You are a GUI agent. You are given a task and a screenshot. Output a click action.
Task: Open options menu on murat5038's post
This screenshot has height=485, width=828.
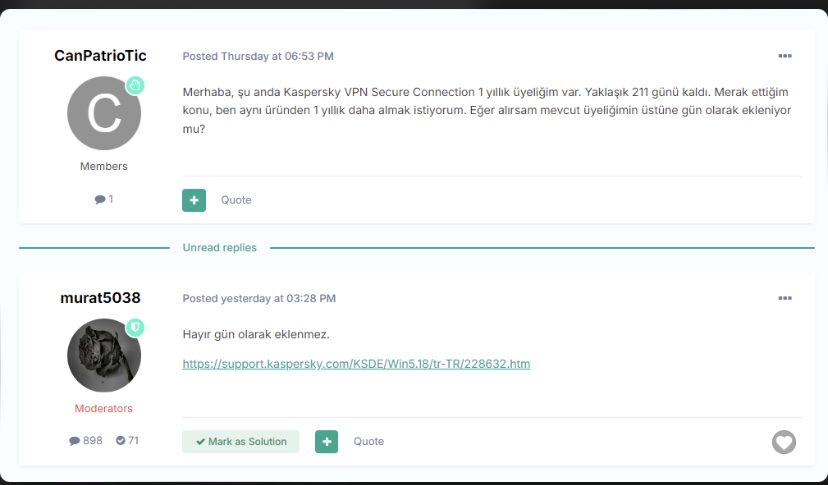(x=785, y=299)
